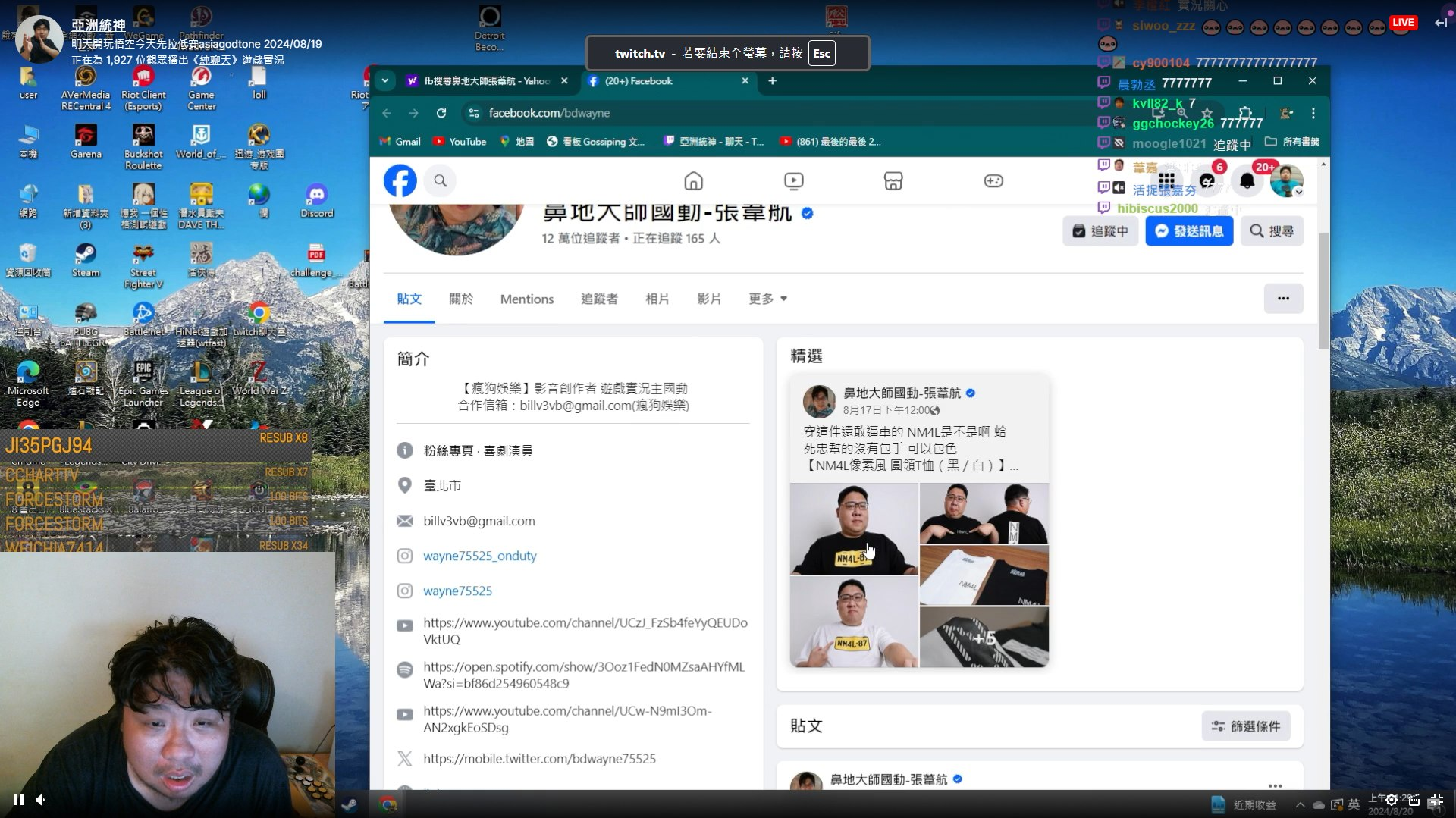Reload the page in Chrome
The height and width of the screenshot is (818, 1456).
[441, 113]
